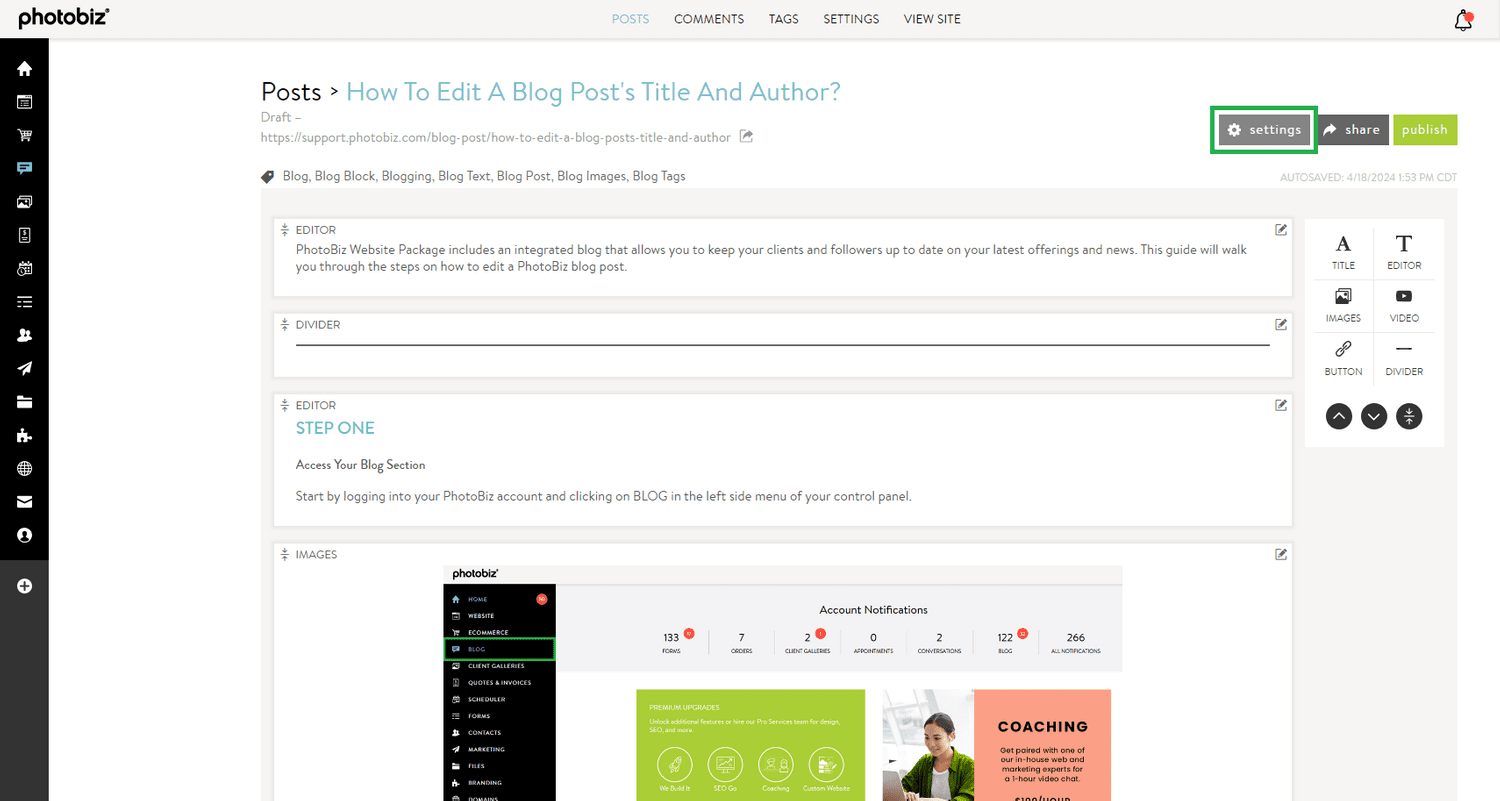The width and height of the screenshot is (1500, 801).
Task: Share the post using the share button
Action: [x=1353, y=129]
